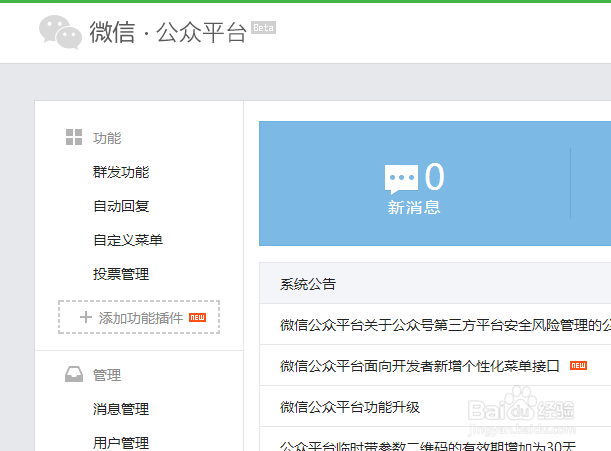The image size is (611, 451).
Task: Click the 0 new messages count
Action: click(434, 177)
